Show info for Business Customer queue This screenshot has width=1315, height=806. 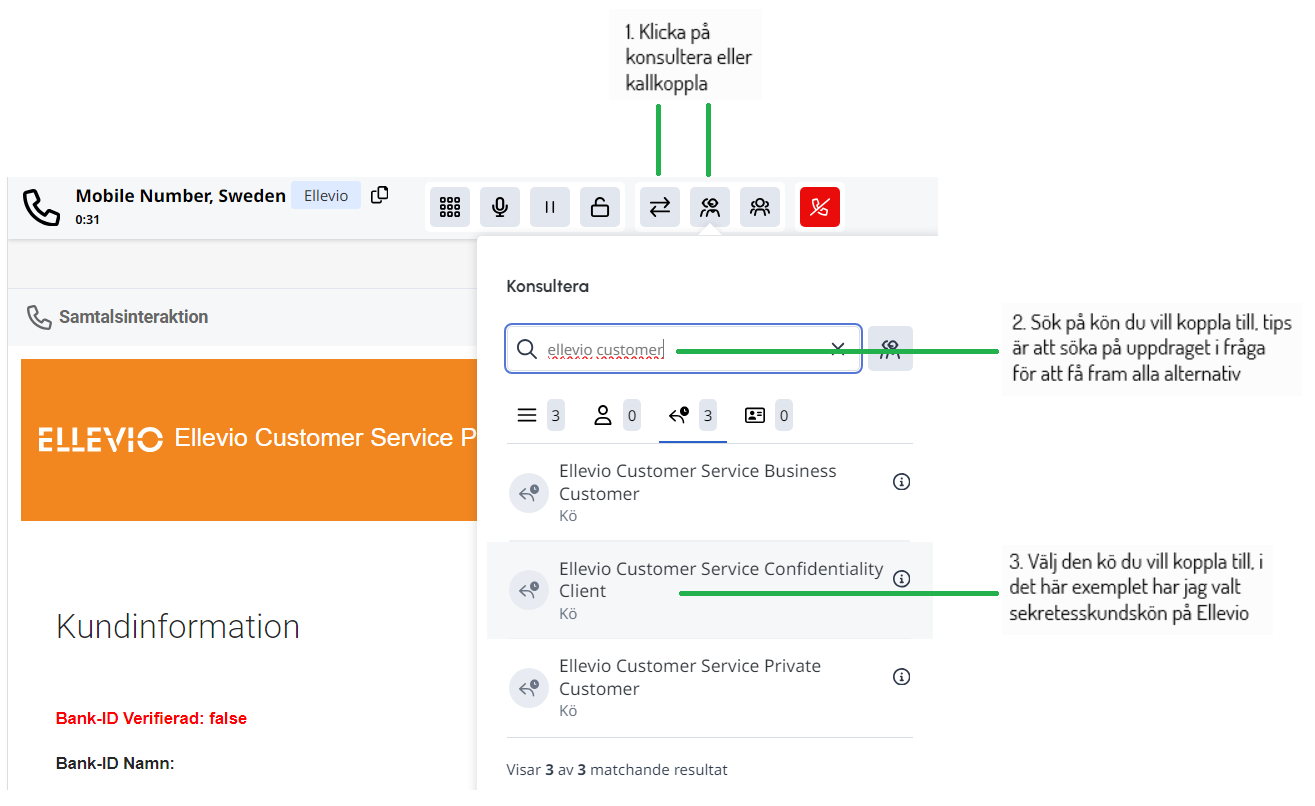[x=901, y=482]
